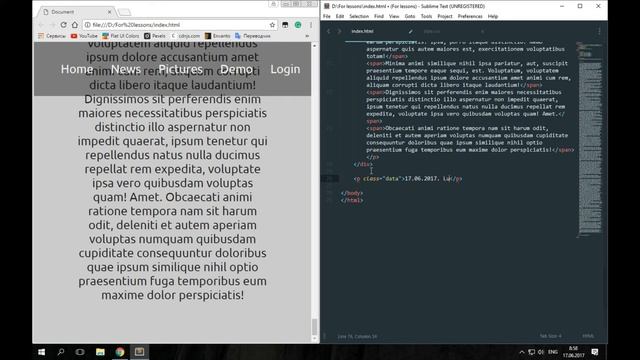Click back tab arrow in Sublime
This screenshot has width=640, height=360.
tap(329, 31)
